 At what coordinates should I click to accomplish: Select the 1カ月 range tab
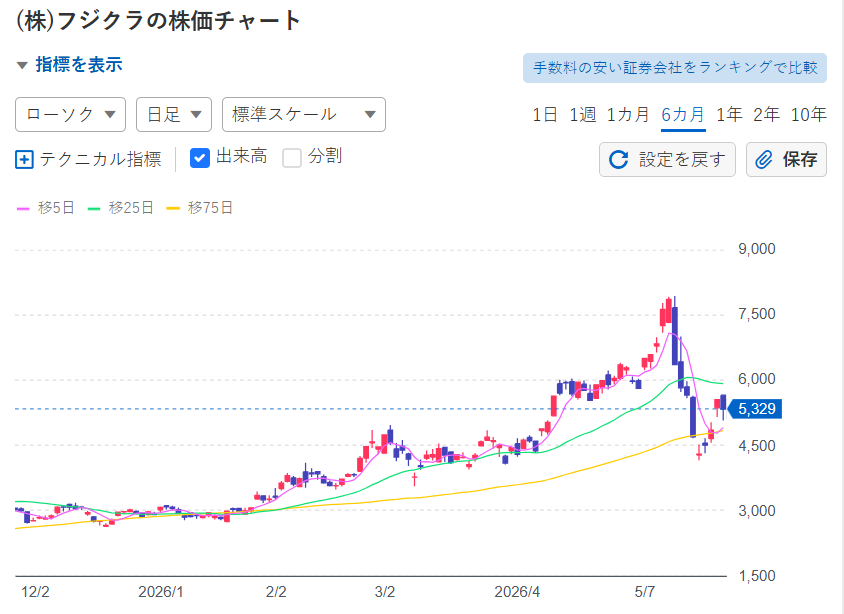[x=628, y=115]
